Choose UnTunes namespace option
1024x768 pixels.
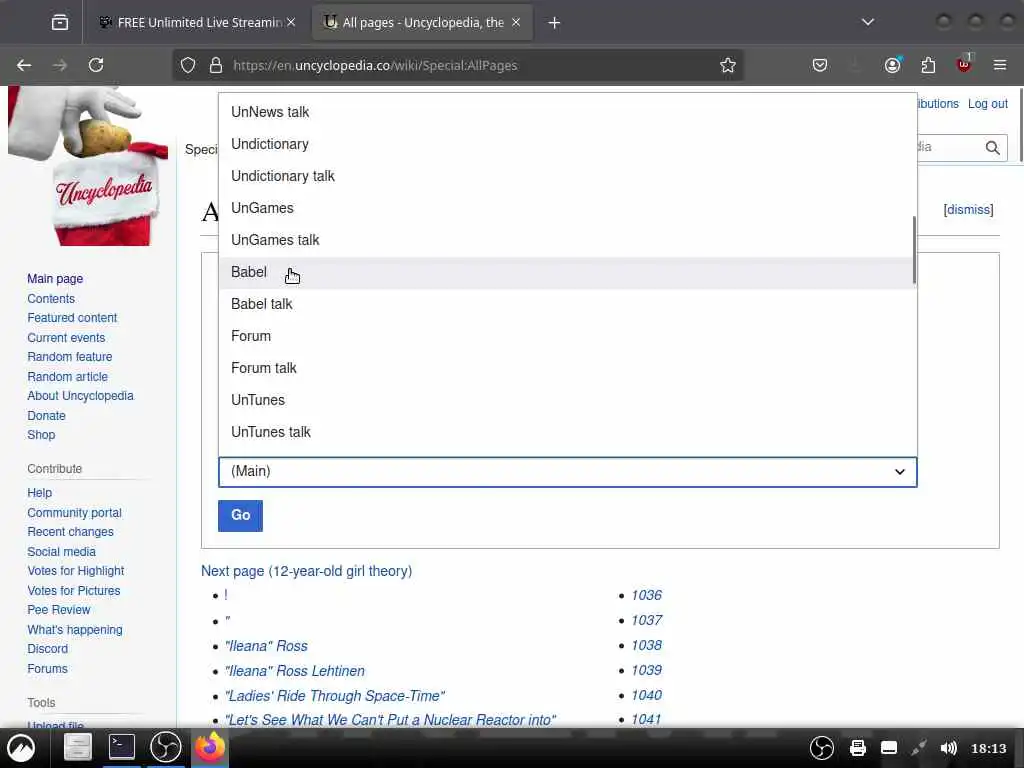click(567, 400)
